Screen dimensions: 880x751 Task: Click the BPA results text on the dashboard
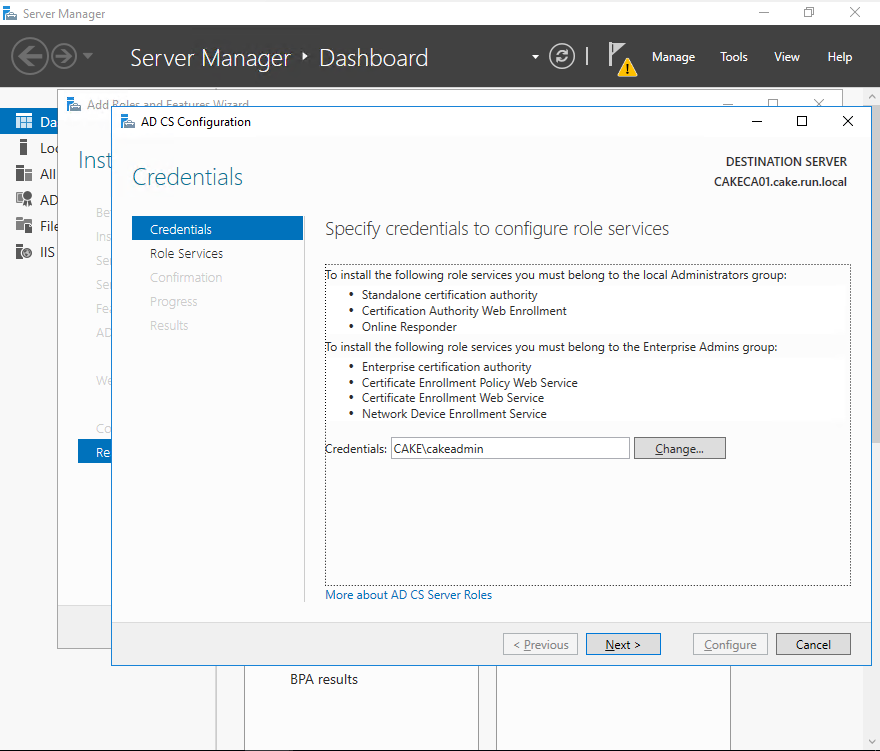coord(324,679)
